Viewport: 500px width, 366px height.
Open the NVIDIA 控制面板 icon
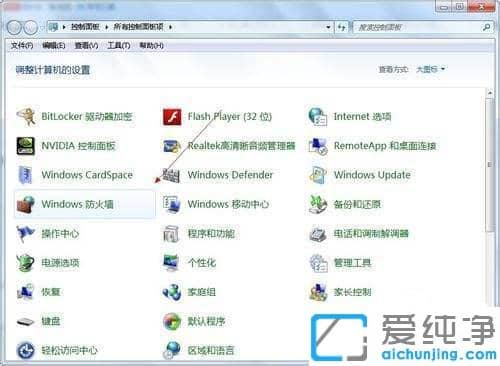coord(26,146)
